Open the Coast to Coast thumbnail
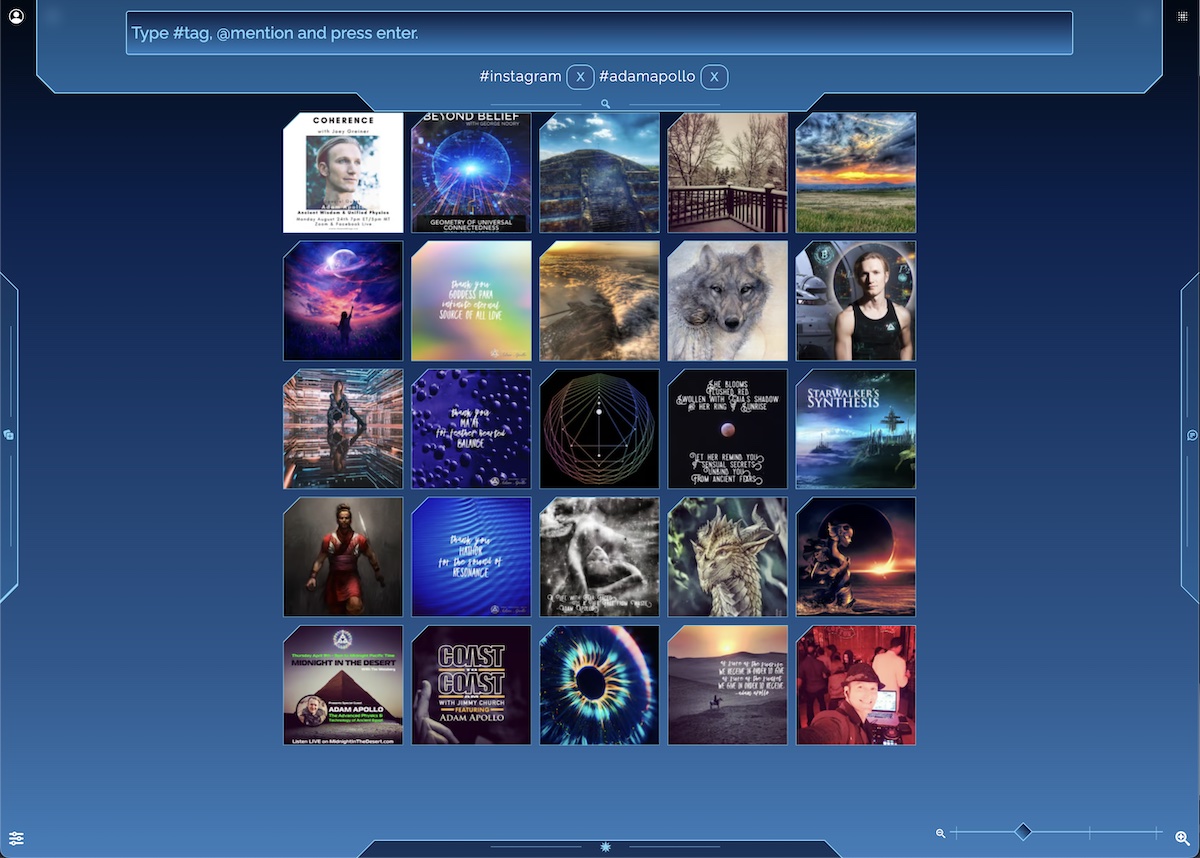Screen dimensions: 1200x858 point(471,685)
